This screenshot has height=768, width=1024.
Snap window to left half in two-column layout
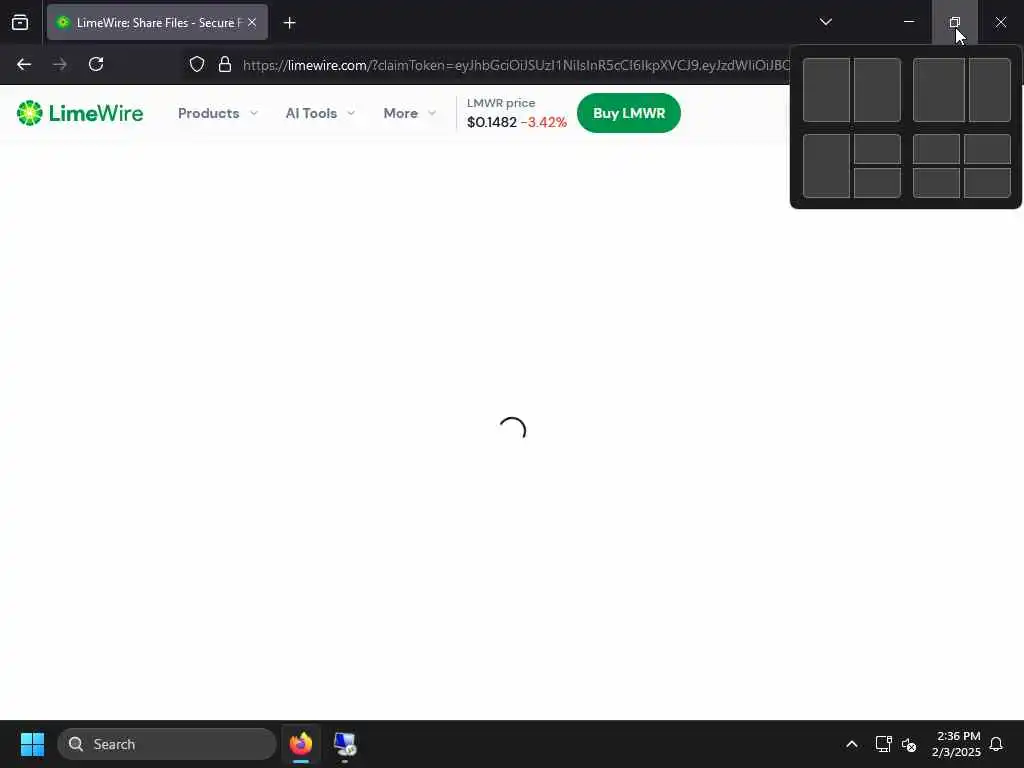point(826,90)
